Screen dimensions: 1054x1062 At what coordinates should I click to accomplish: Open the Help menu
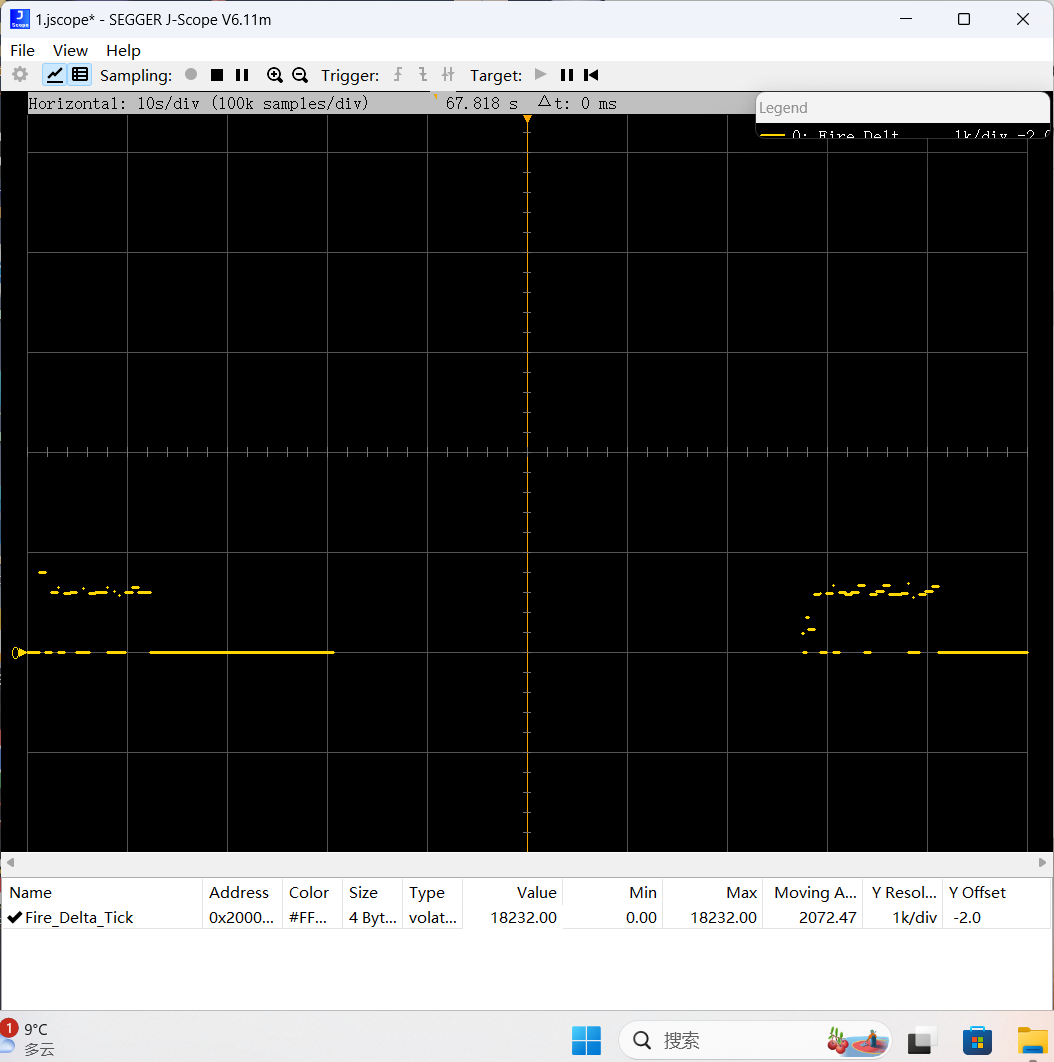(123, 51)
